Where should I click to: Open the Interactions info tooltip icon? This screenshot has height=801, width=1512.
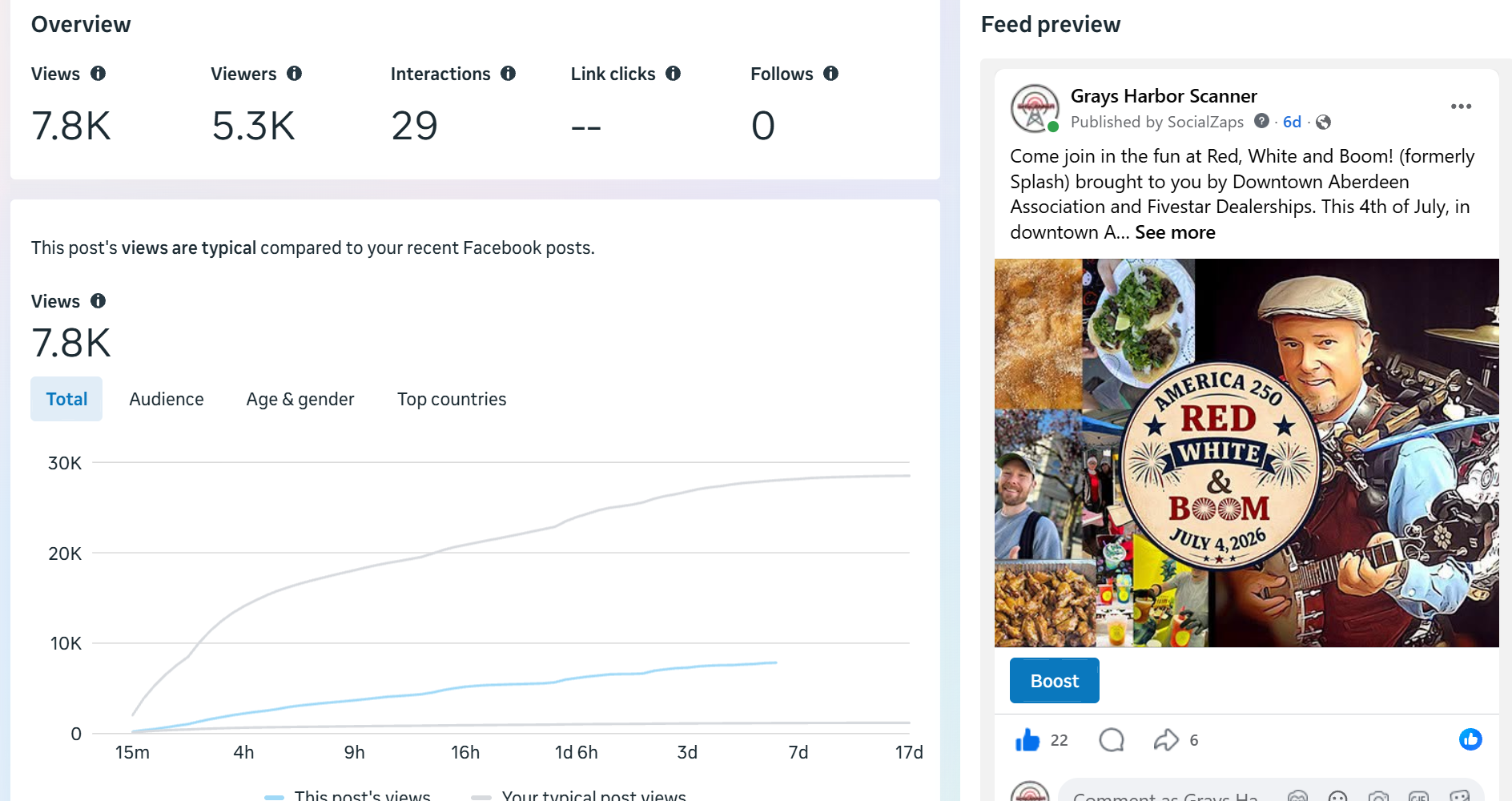coord(508,74)
